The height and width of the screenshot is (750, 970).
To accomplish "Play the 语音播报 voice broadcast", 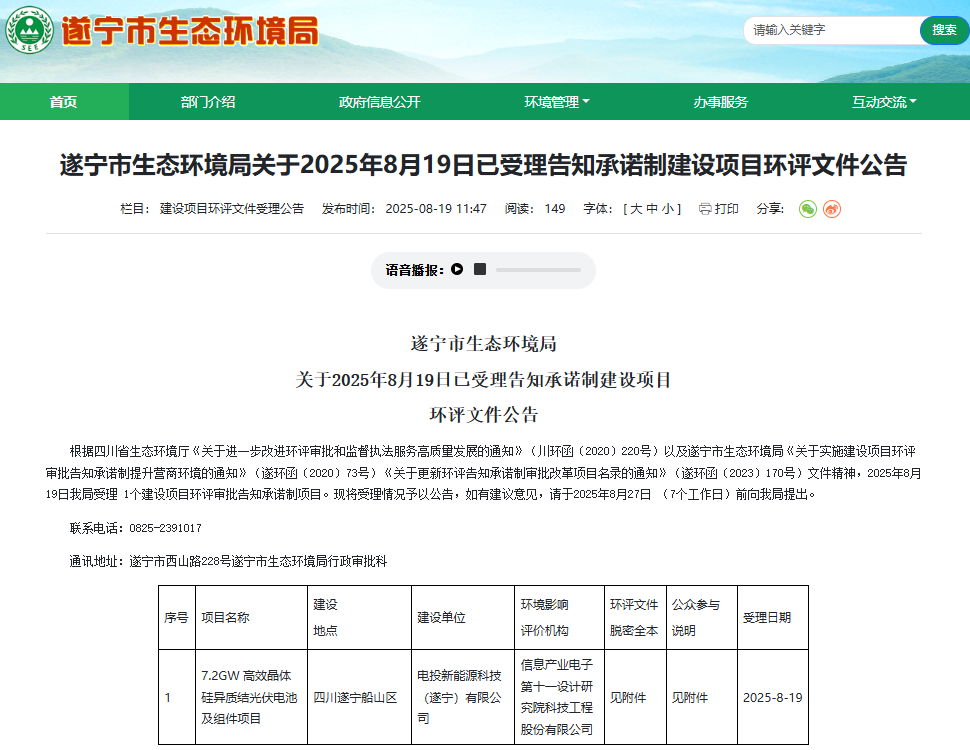I will pos(457,269).
